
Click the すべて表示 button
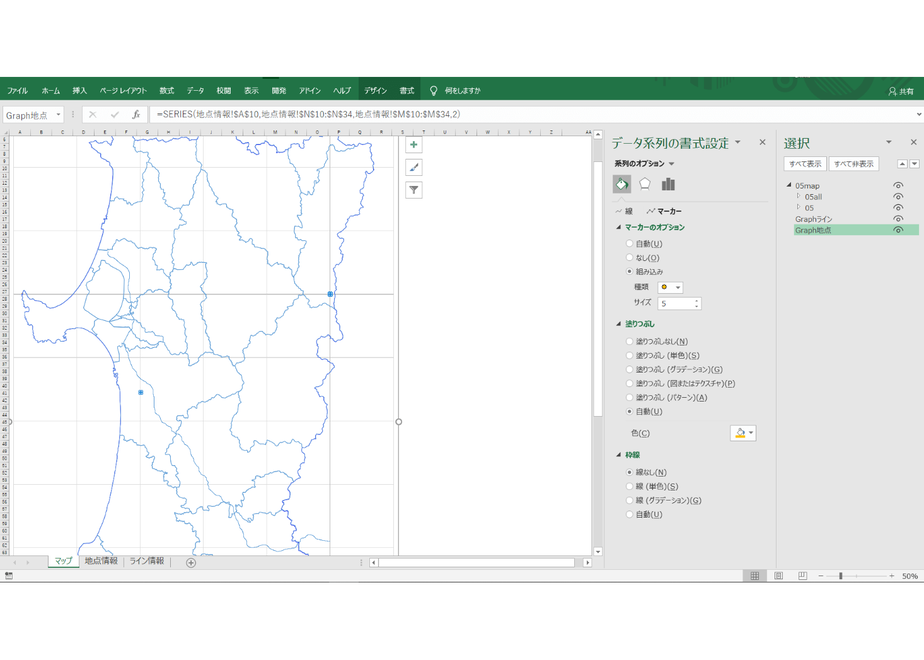coord(805,164)
